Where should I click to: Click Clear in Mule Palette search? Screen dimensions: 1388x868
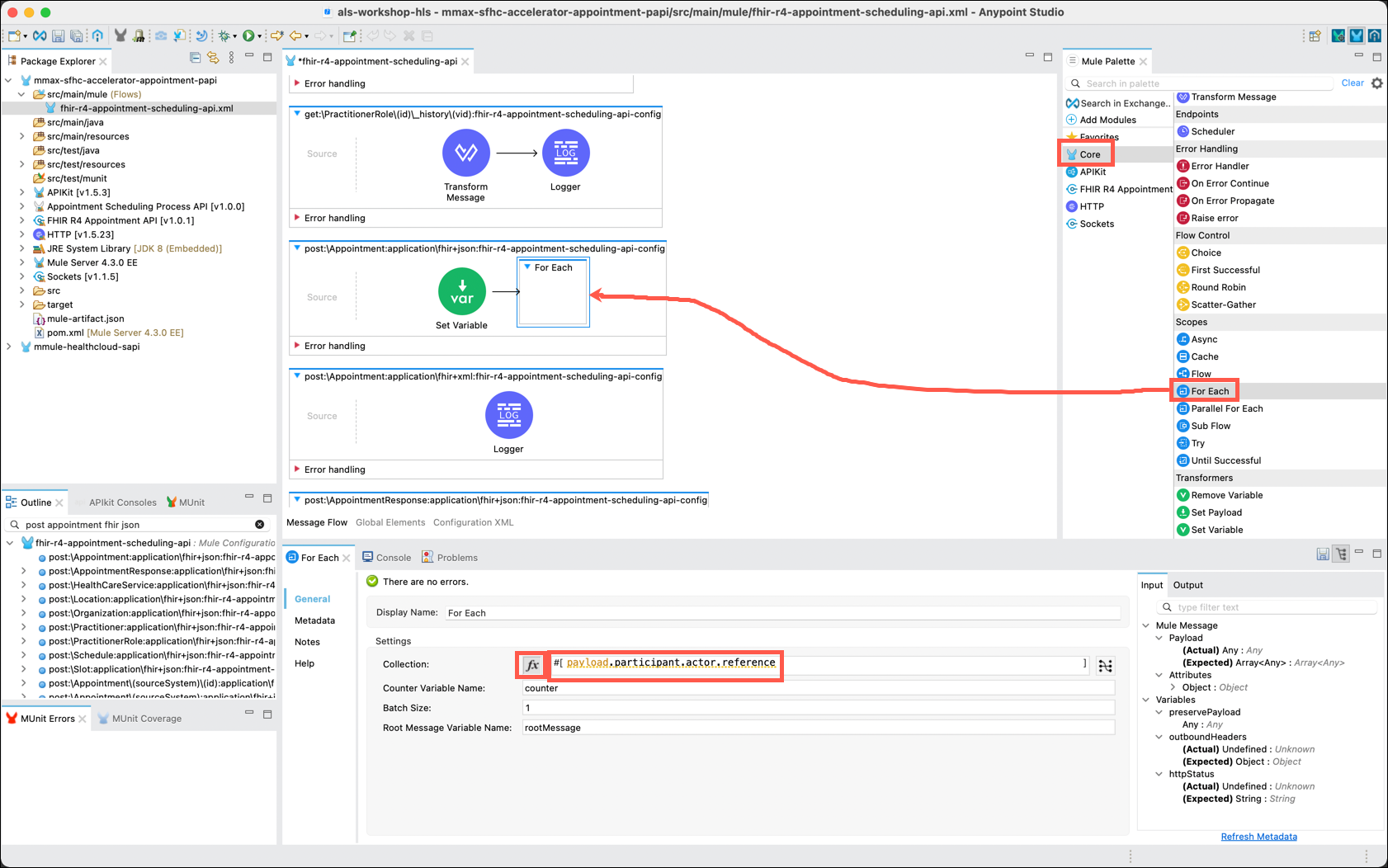point(1353,83)
